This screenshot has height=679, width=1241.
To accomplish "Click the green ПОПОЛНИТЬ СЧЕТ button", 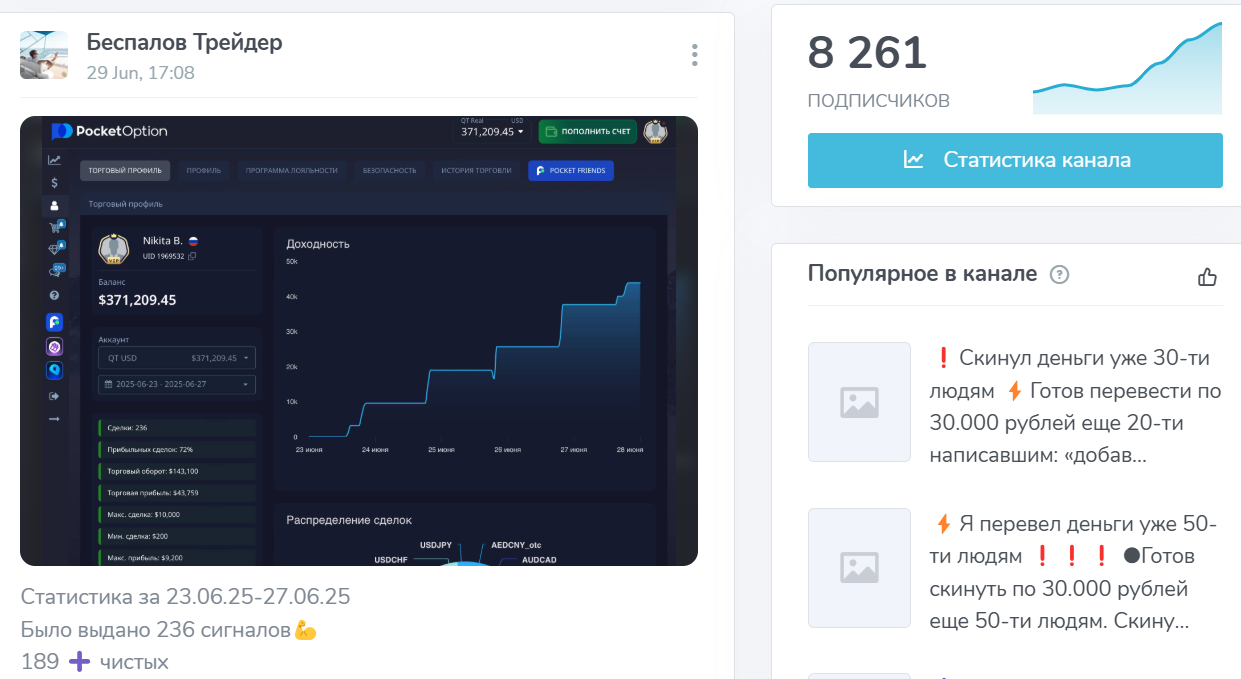I will 587,131.
